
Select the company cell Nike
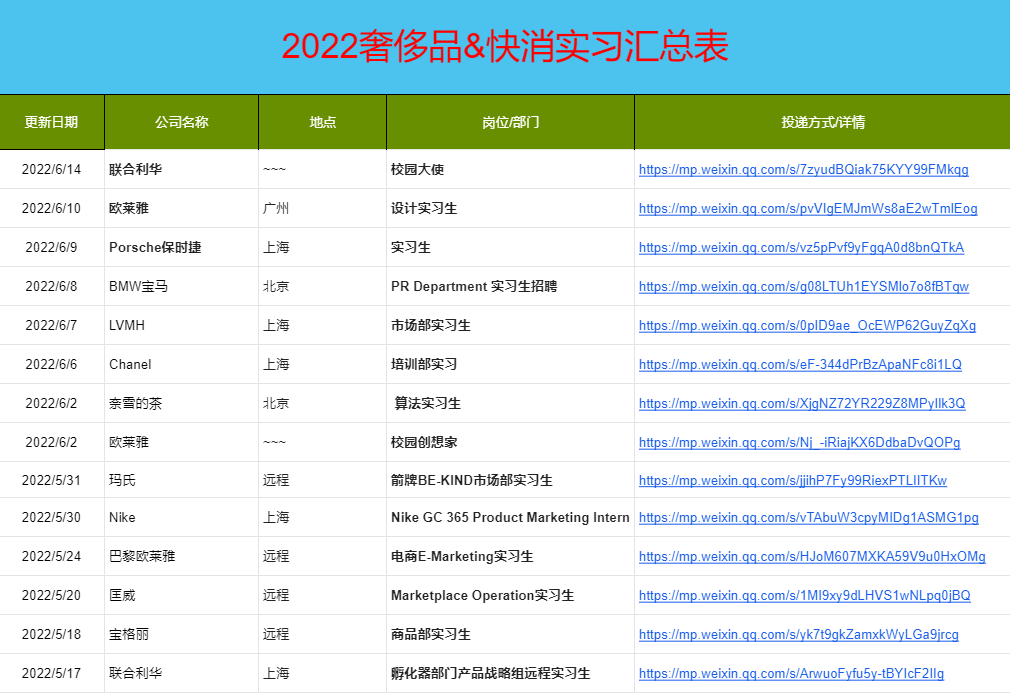point(182,517)
